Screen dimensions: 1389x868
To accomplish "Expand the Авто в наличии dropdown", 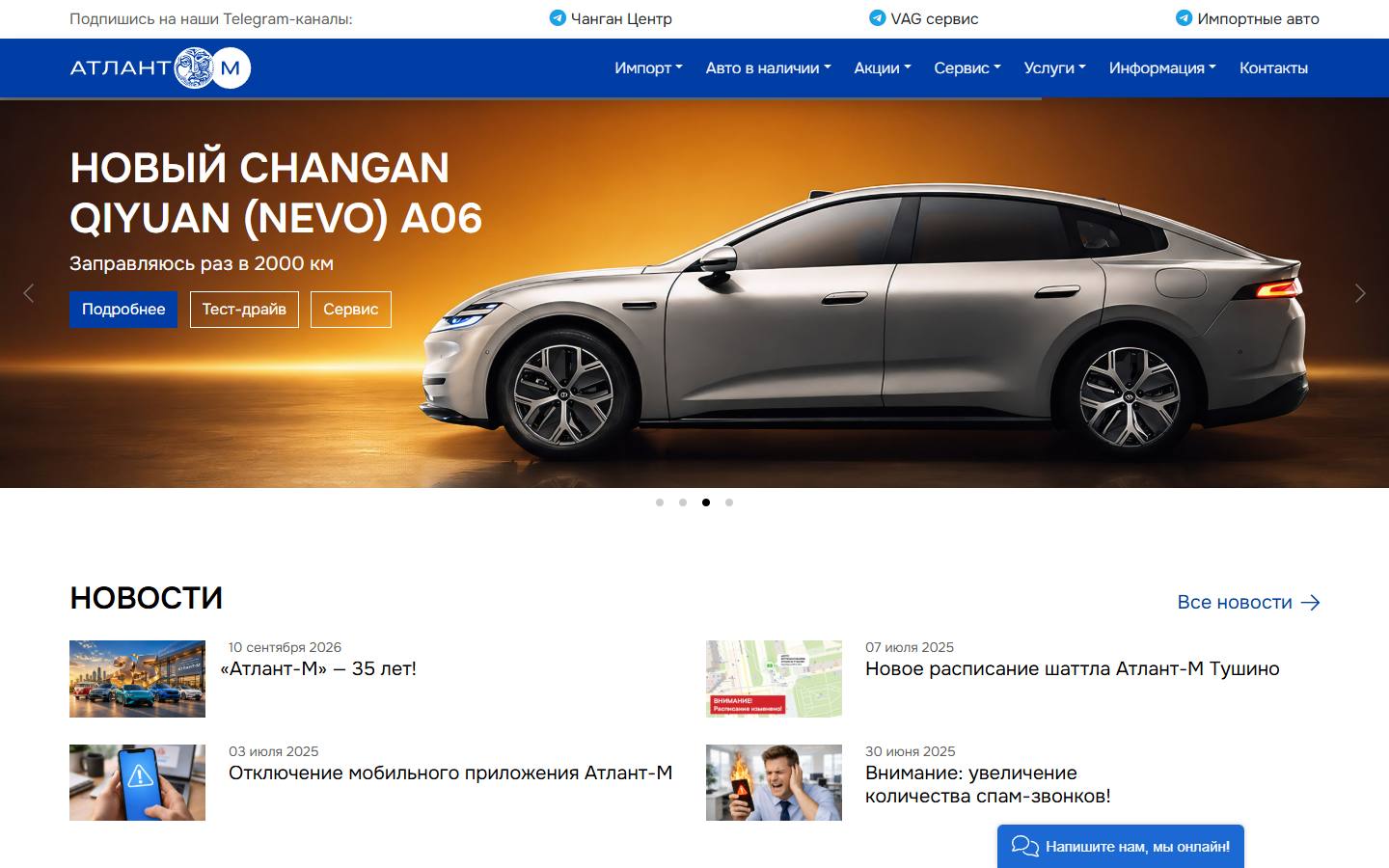I will point(768,68).
